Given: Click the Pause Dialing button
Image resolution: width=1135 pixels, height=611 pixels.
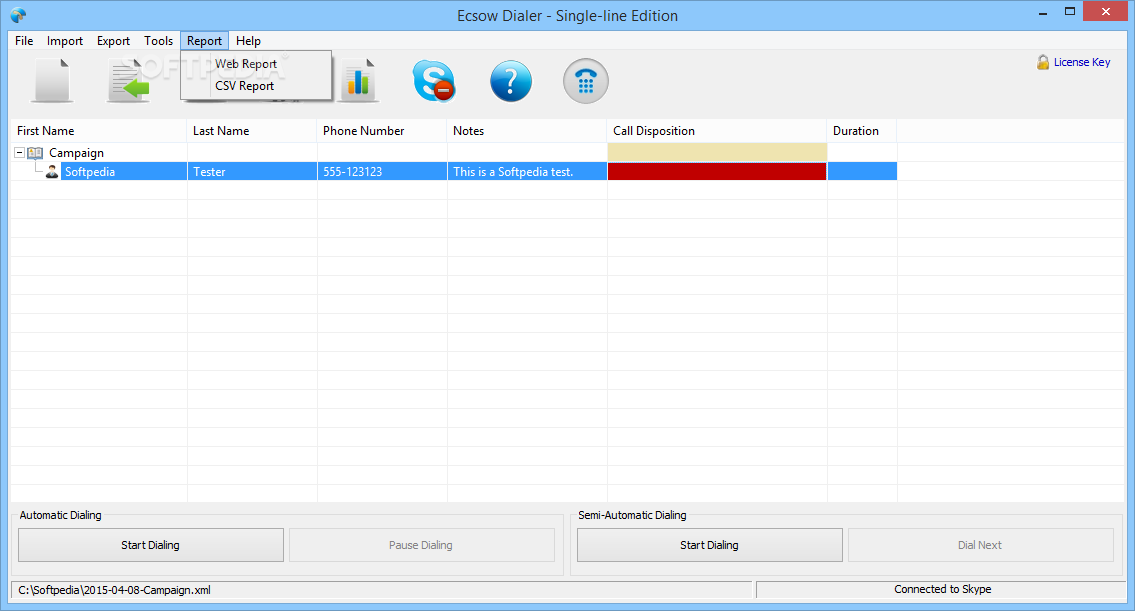Looking at the screenshot, I should [421, 545].
